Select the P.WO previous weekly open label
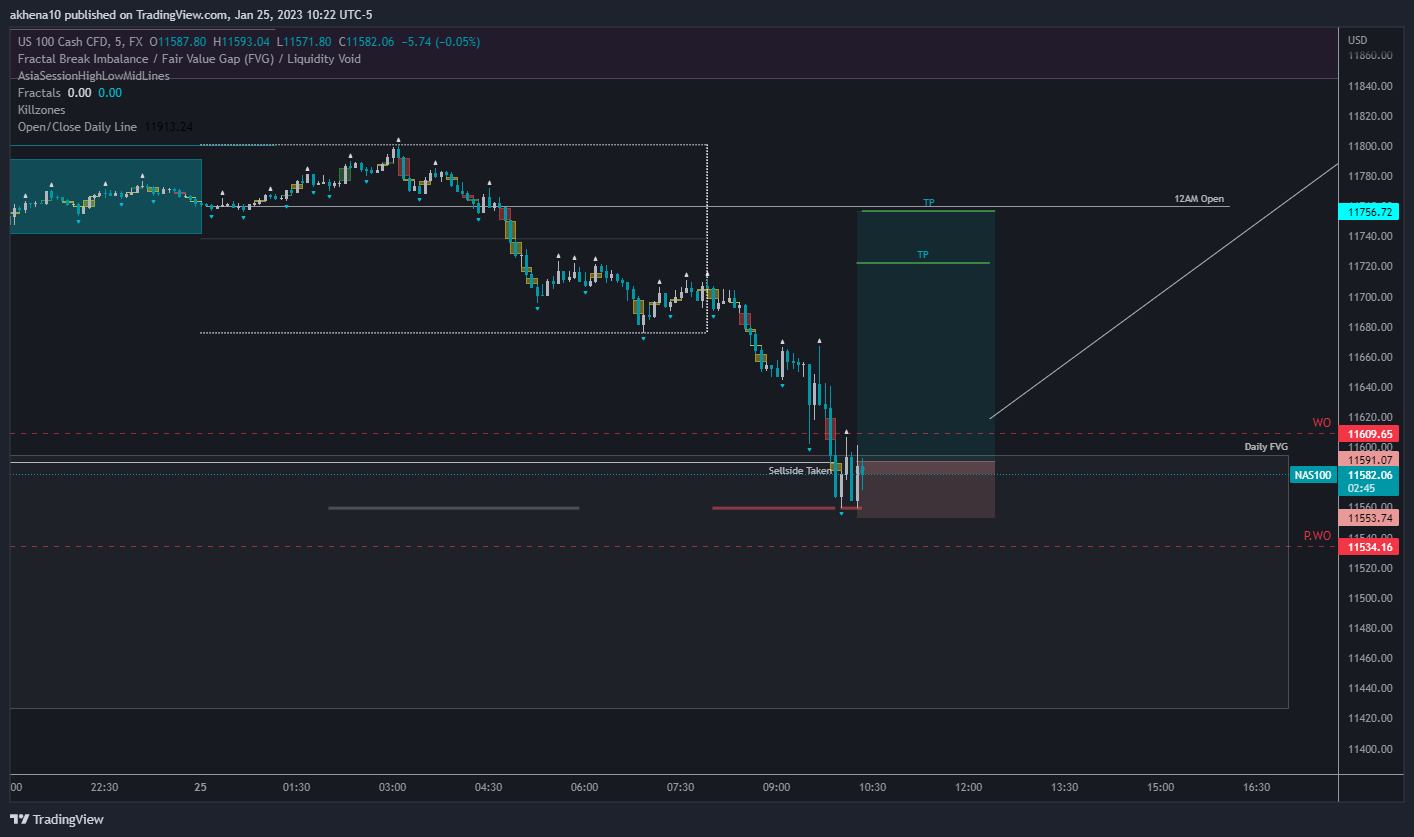The image size is (1414, 837). (1317, 536)
